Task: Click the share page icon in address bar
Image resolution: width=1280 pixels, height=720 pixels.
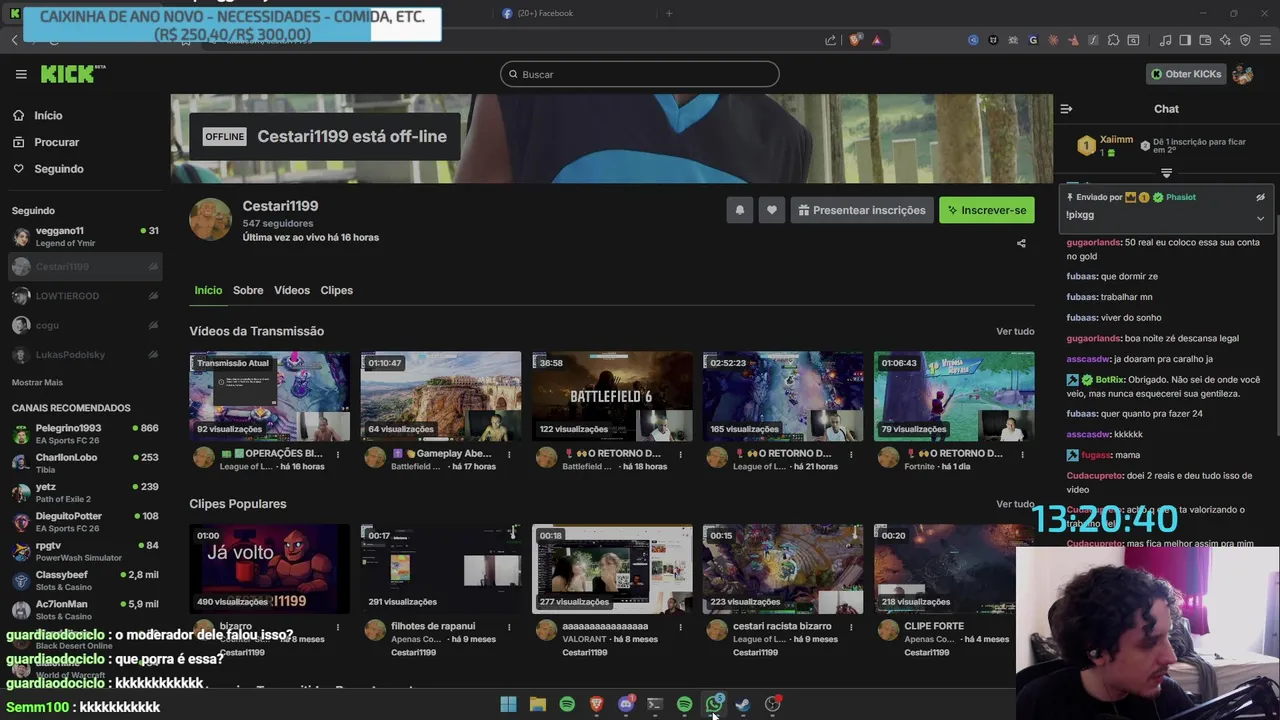Action: click(x=830, y=40)
